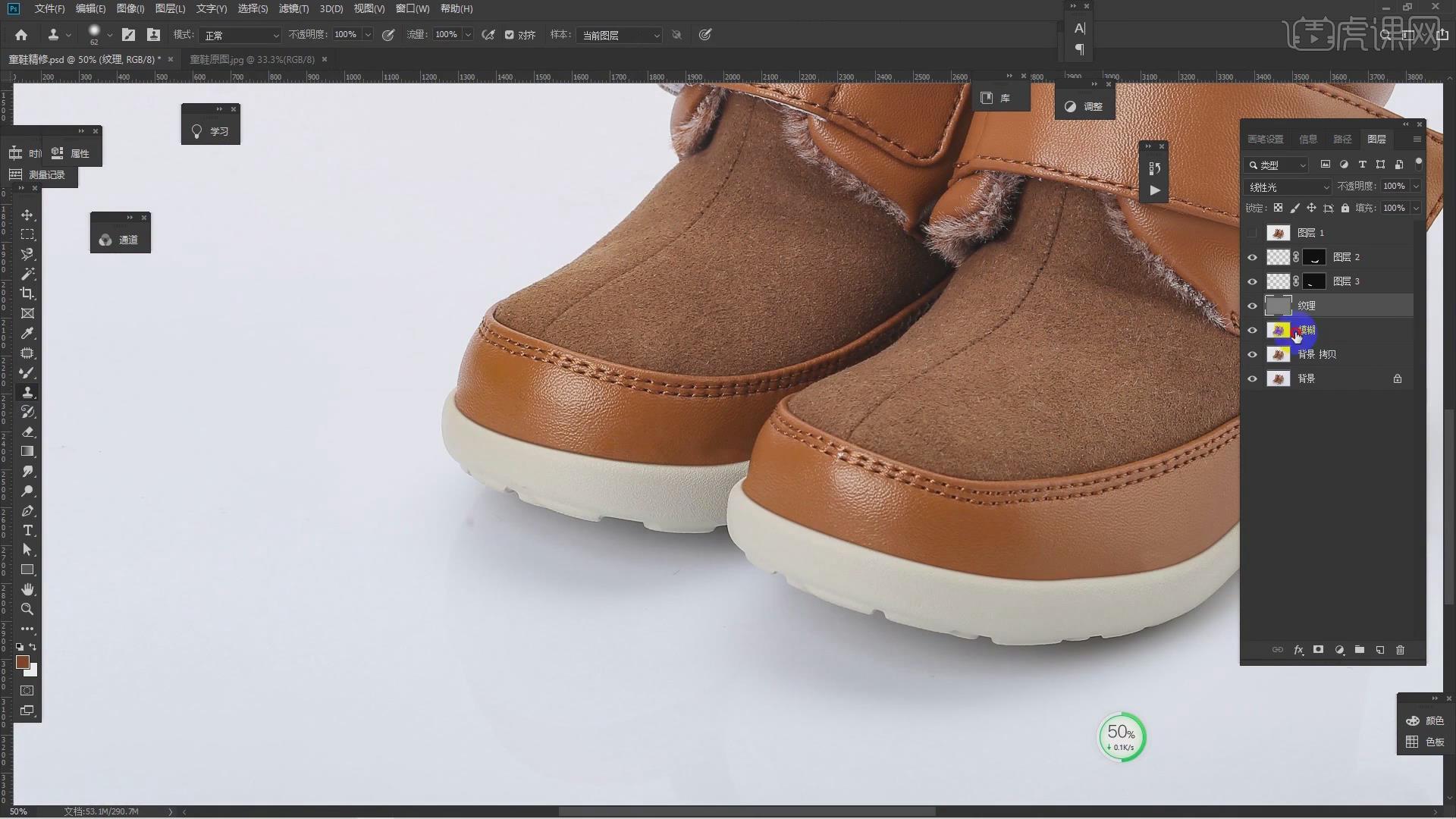
Task: Open the layer filter 类型 dropdown
Action: click(1277, 165)
